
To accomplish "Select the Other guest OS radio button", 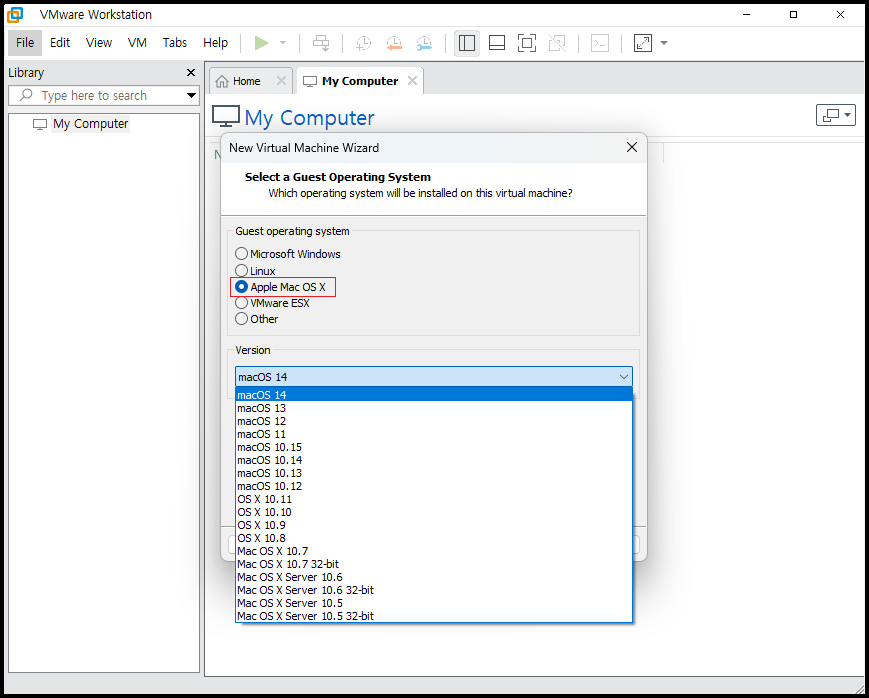I will 241,319.
